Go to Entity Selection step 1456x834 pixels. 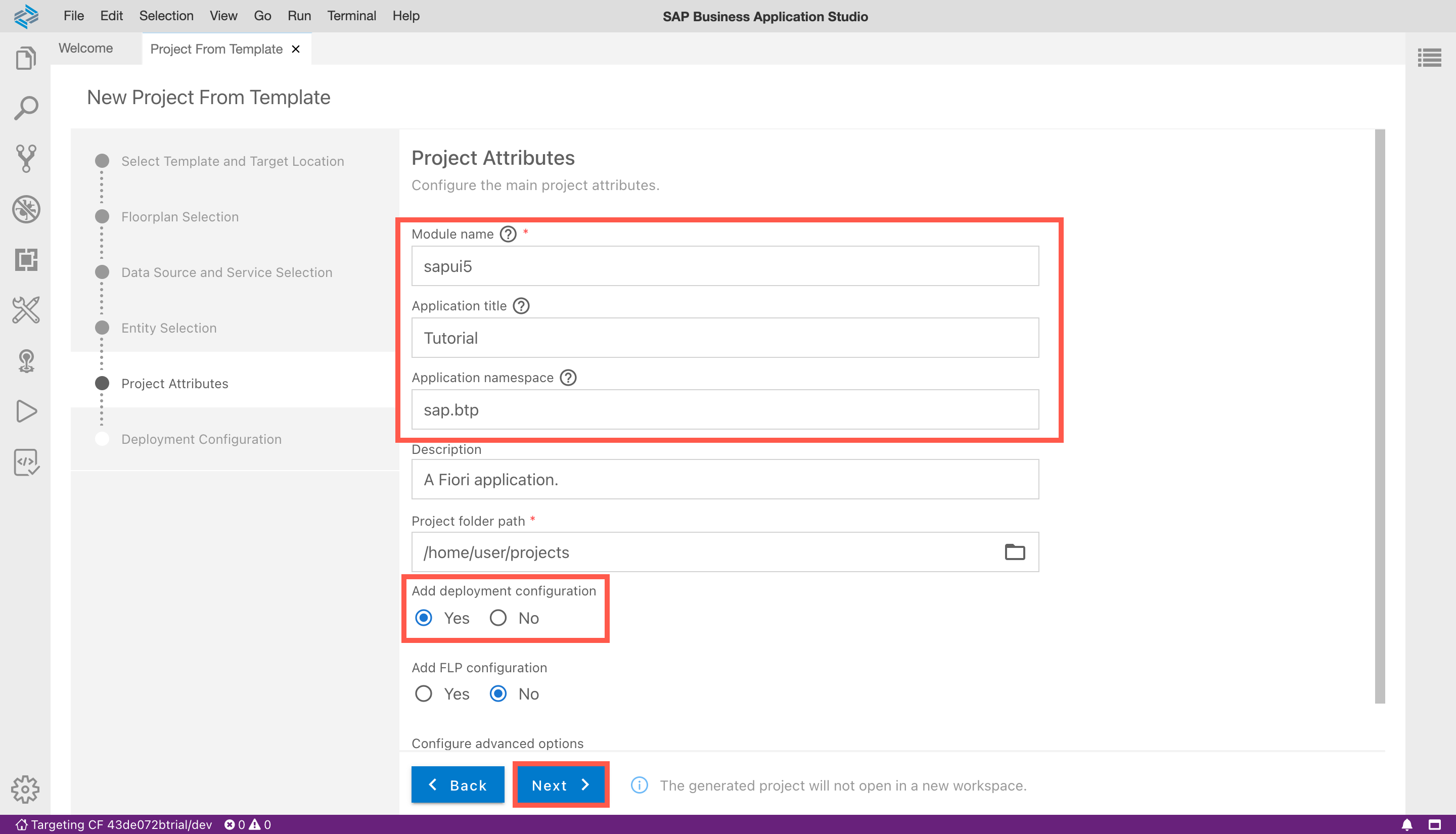click(x=169, y=328)
